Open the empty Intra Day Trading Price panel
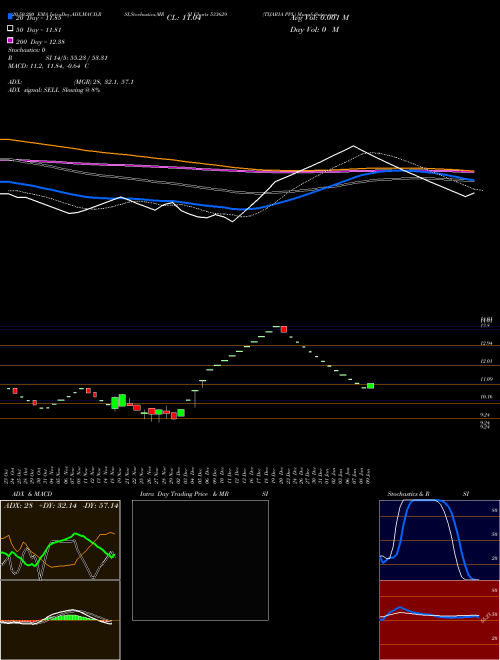Screen dimensions: 500x660 click(200, 560)
